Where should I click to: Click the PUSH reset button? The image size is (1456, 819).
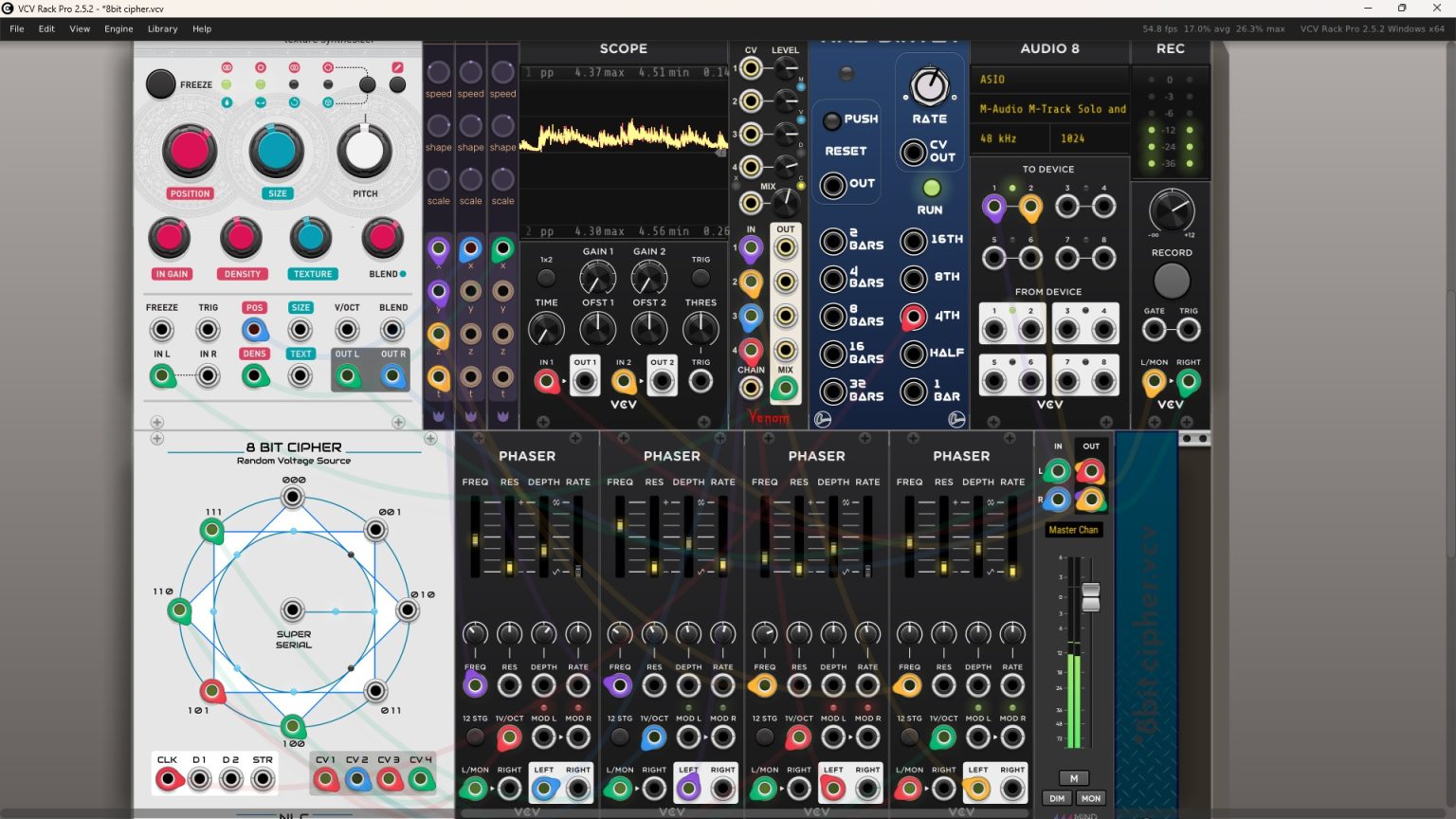[831, 120]
